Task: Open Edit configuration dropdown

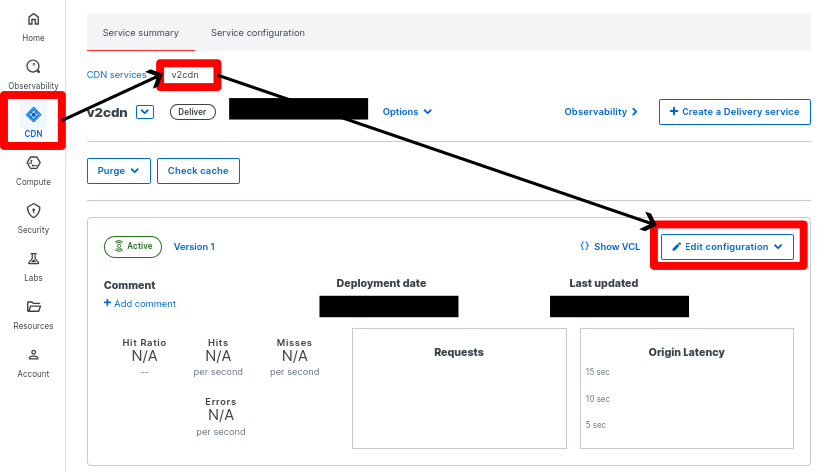Action: click(x=727, y=247)
